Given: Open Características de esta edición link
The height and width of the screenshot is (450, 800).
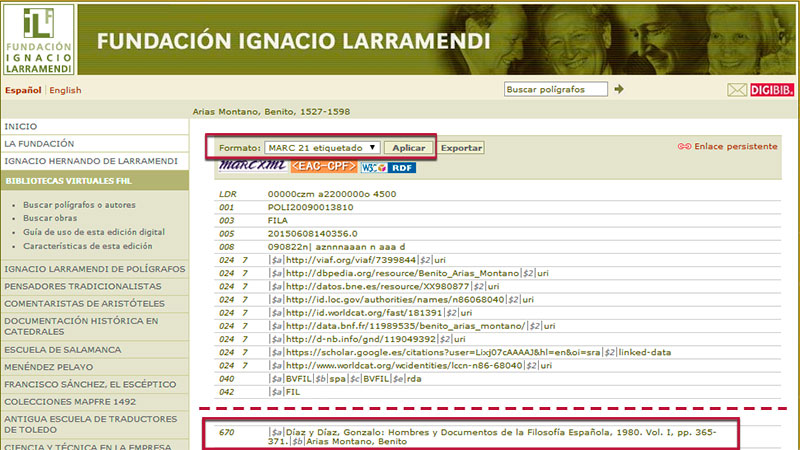Looking at the screenshot, I should (x=88, y=246).
